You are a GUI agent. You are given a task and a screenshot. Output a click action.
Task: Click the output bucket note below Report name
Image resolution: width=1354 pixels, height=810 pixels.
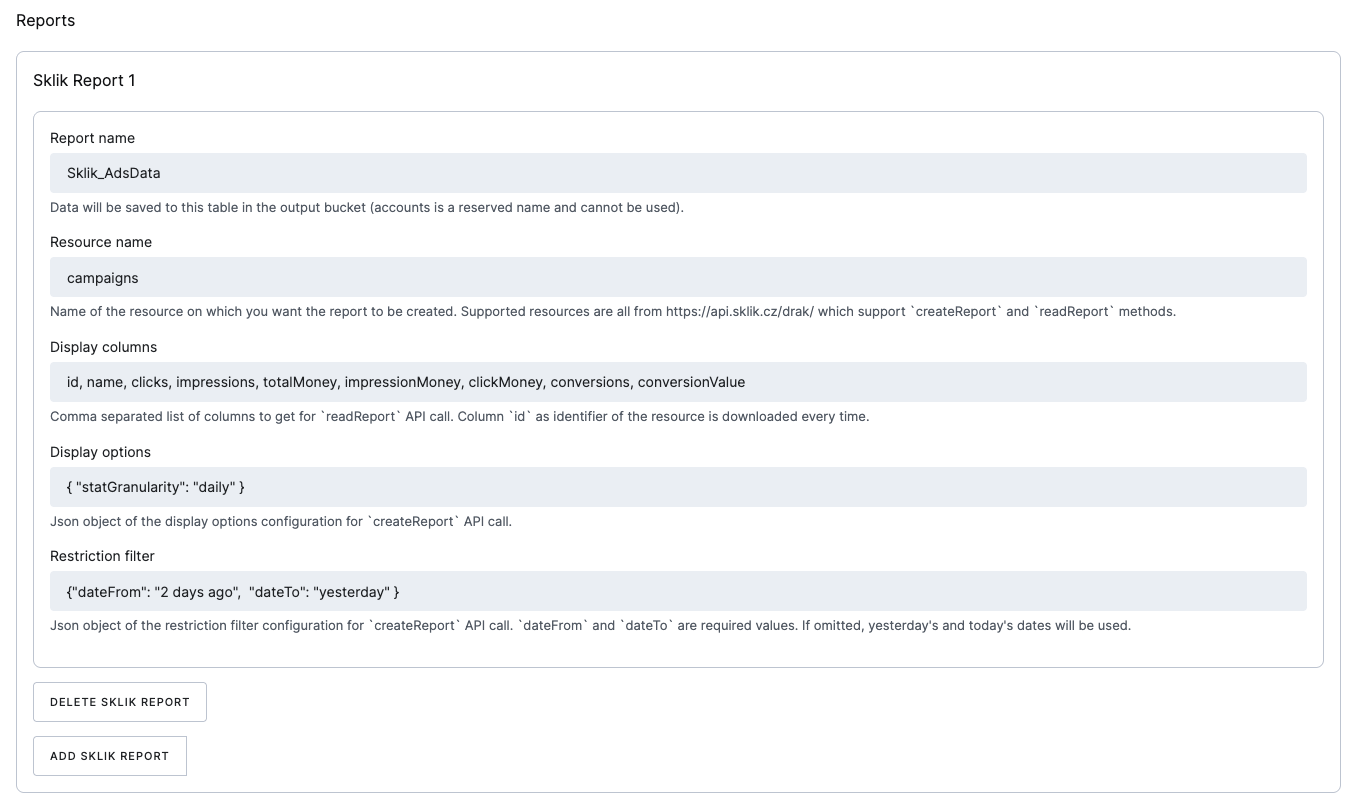[x=366, y=207]
